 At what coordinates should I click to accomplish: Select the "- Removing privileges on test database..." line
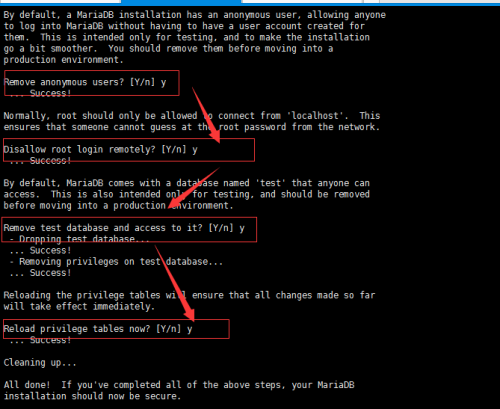point(116,262)
